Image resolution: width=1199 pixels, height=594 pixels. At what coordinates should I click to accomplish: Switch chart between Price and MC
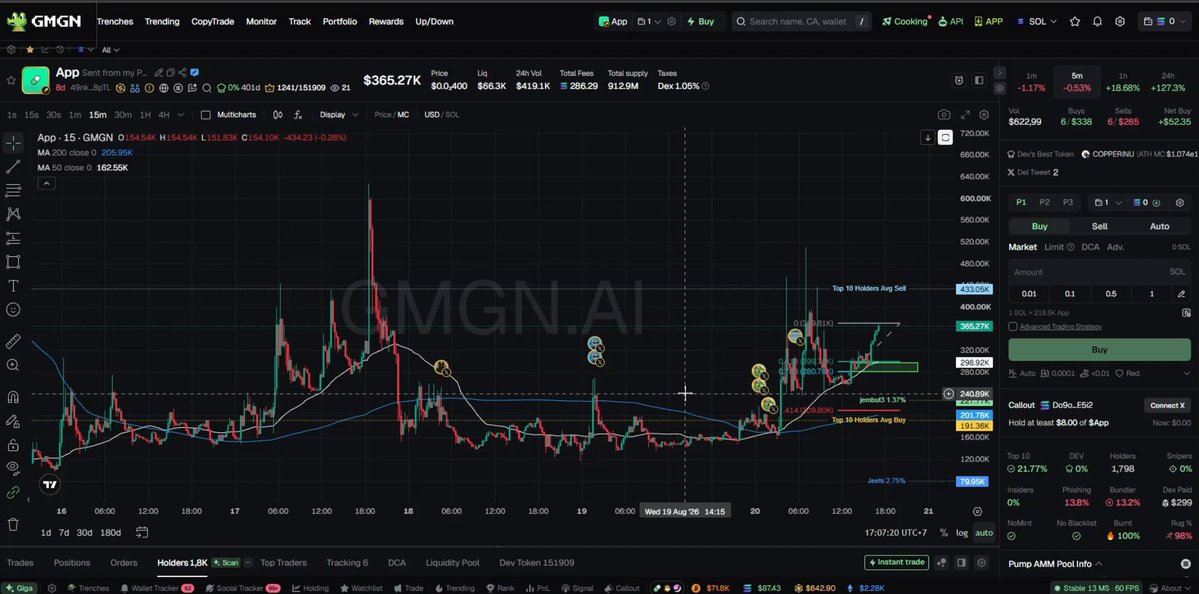(392, 115)
